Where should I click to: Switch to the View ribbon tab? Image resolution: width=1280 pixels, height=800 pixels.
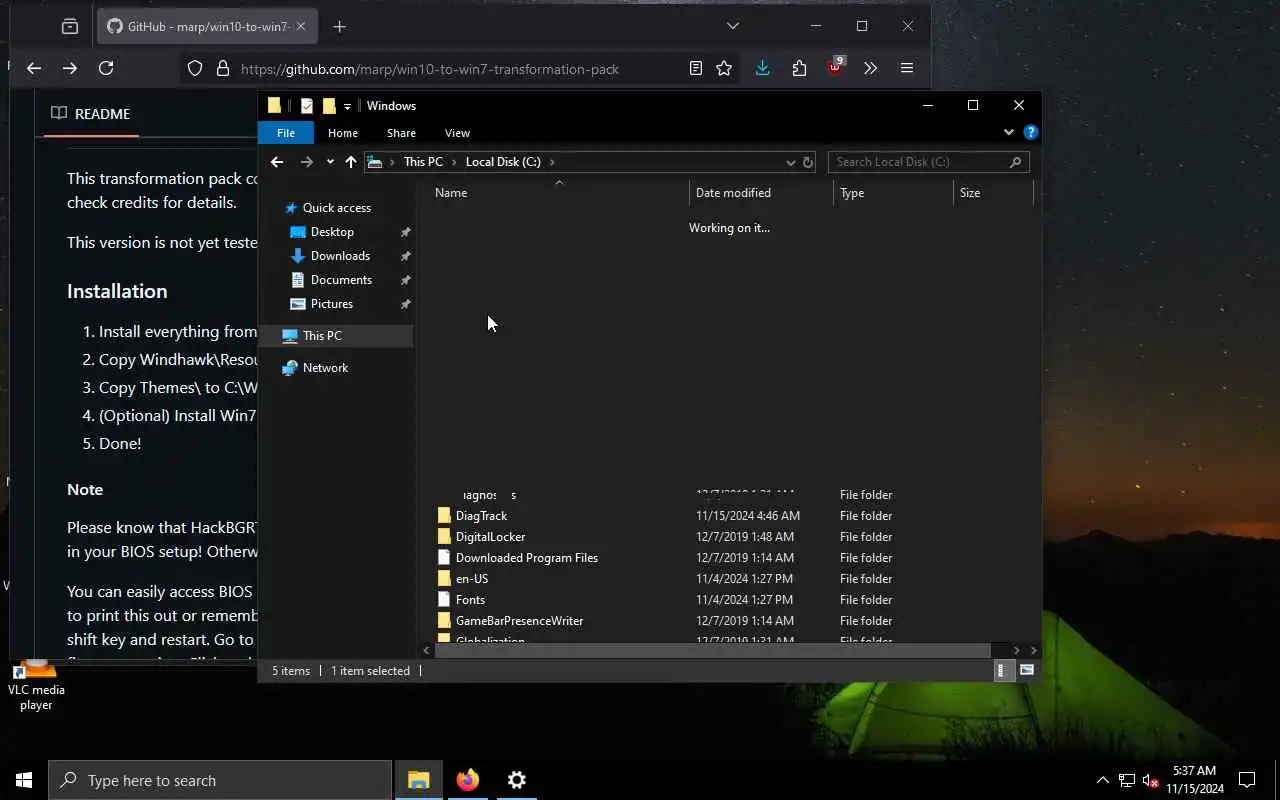click(x=457, y=133)
